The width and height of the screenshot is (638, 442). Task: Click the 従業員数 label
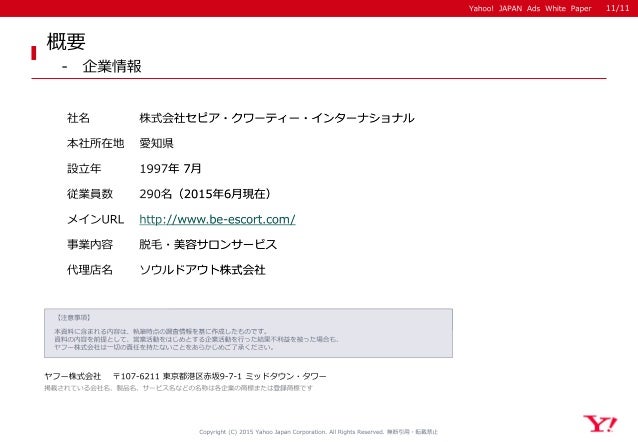pyautogui.click(x=90, y=194)
